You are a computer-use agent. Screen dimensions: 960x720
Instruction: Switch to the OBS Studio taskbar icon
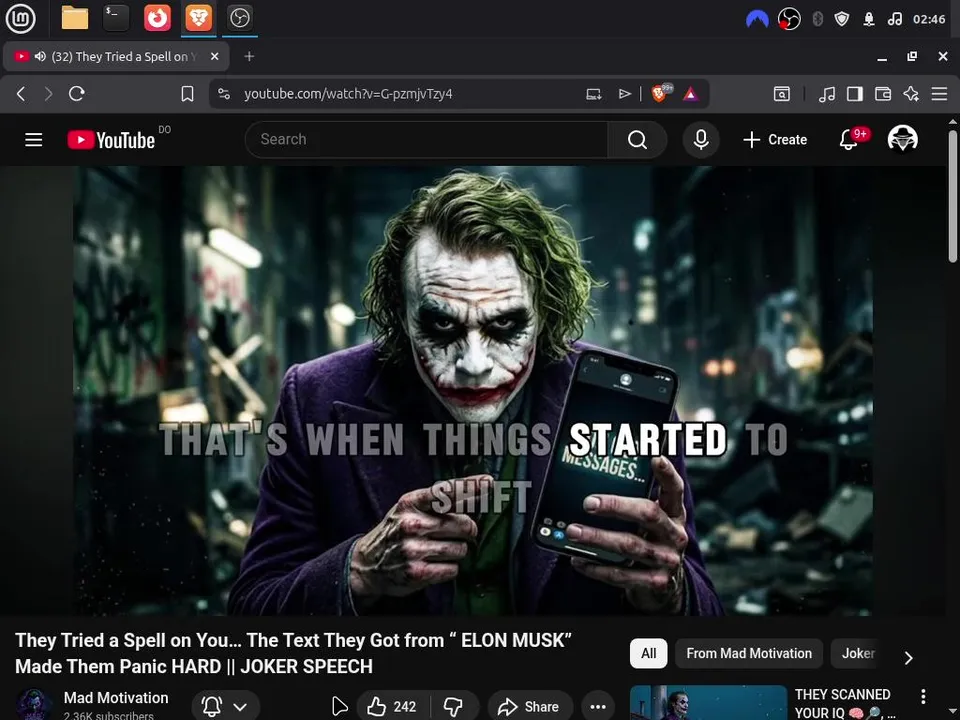pyautogui.click(x=239, y=18)
